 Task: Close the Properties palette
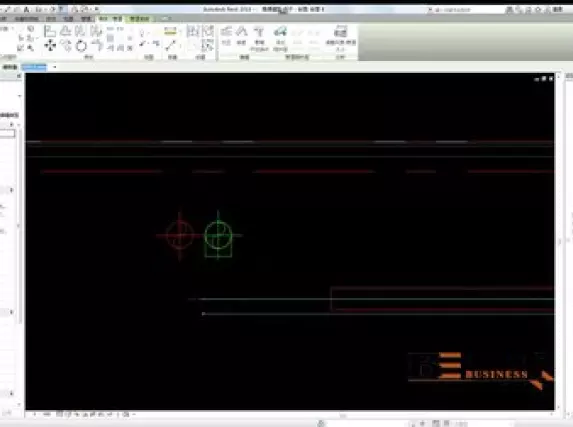click(x=19, y=76)
